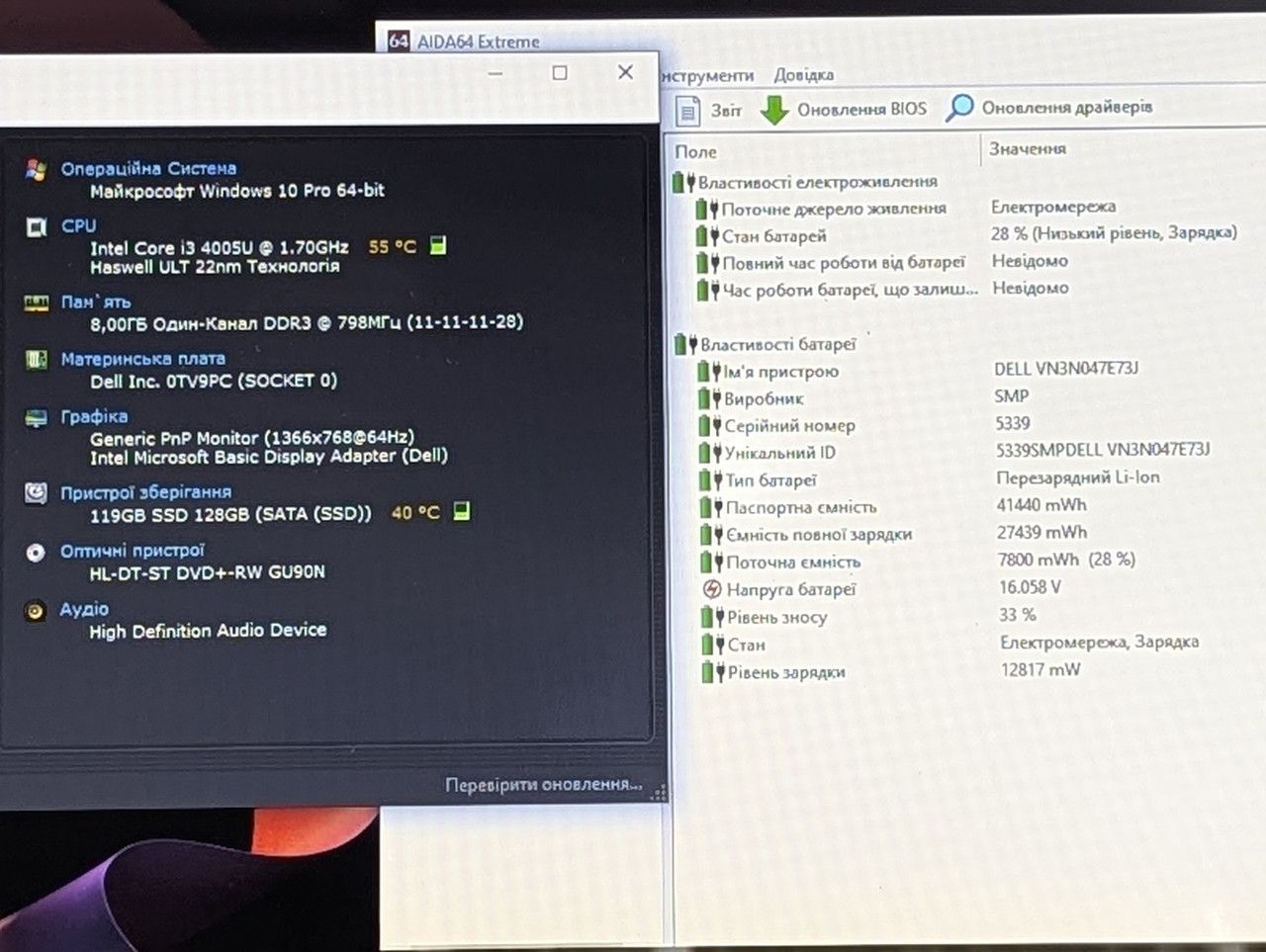Open the Інструменти menu in AIDA64
Screen dimensions: 1266x952
coord(707,75)
